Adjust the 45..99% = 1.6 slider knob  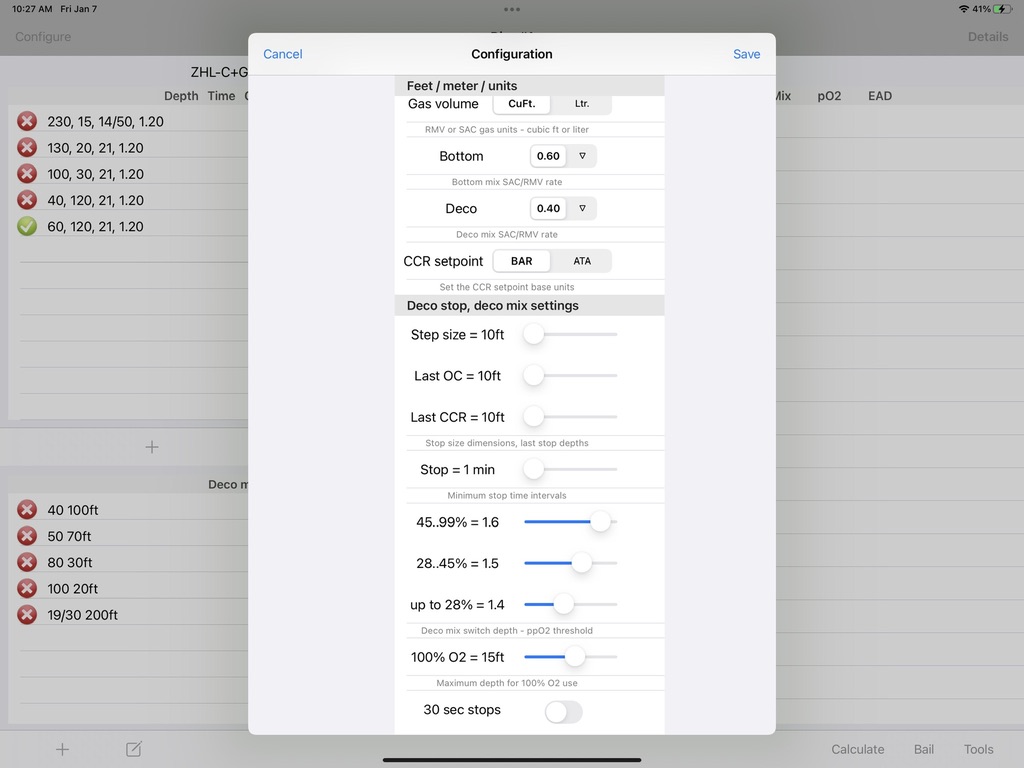[x=600, y=522]
